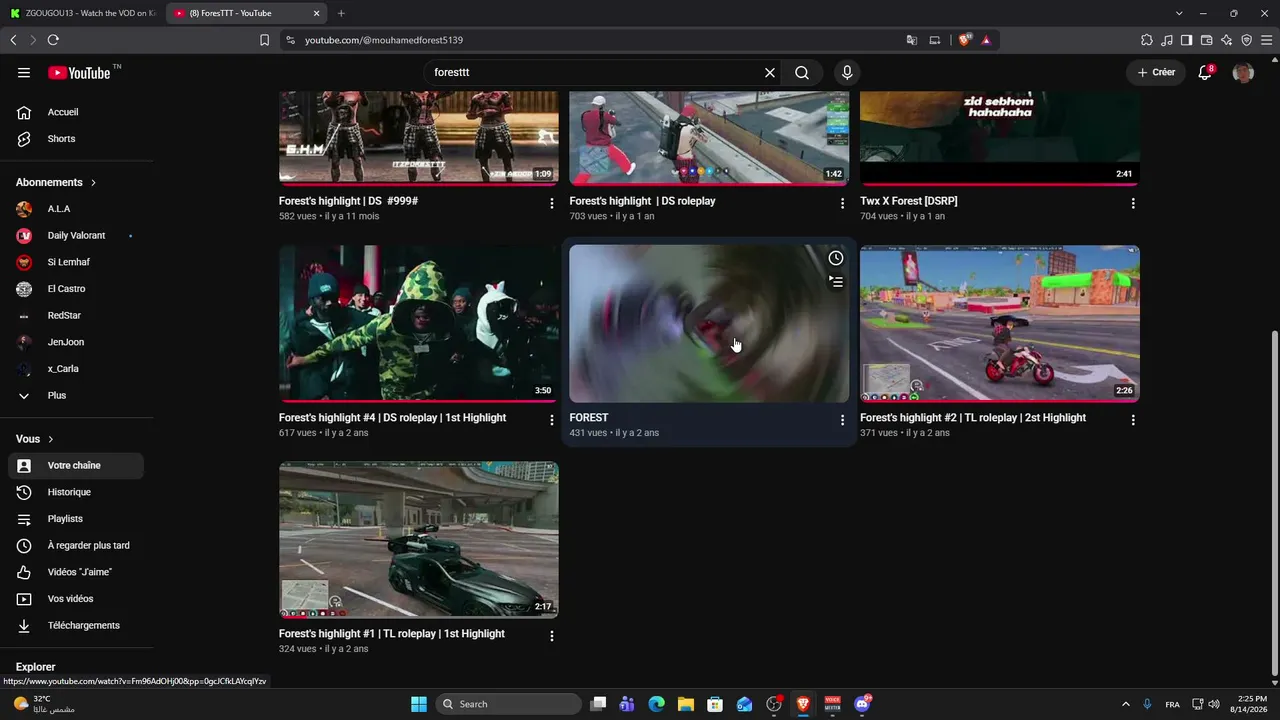Open Brave Shields icon
This screenshot has width=1280, height=720.
pyautogui.click(x=965, y=40)
